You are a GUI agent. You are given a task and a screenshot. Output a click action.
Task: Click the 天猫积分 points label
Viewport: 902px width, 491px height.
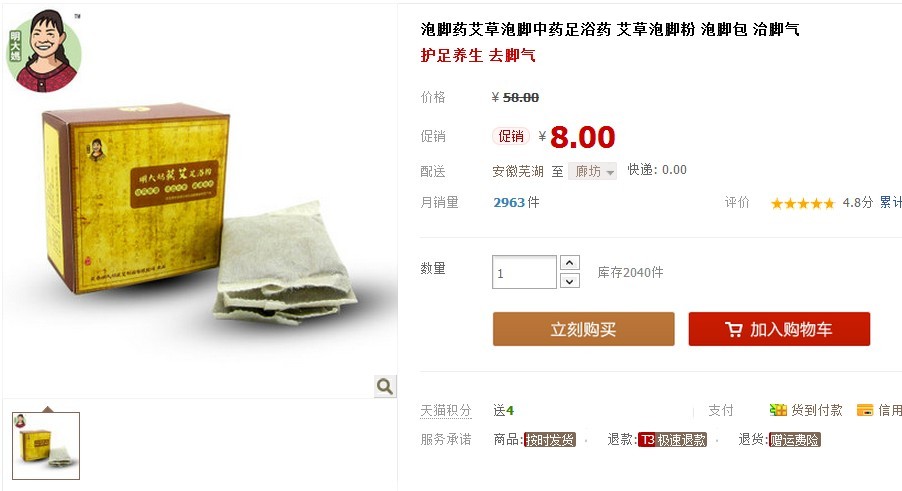tap(446, 410)
